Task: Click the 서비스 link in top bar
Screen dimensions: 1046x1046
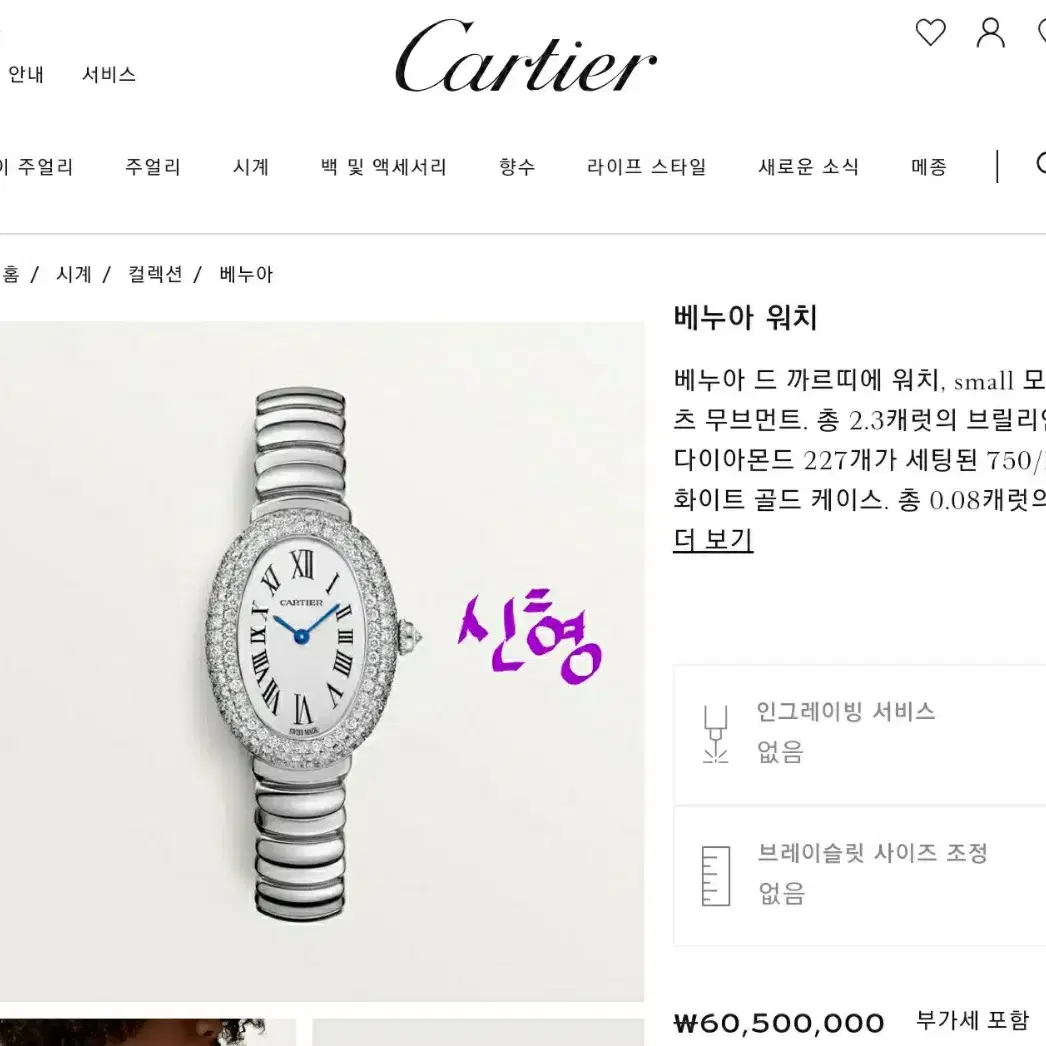Action: pos(109,74)
